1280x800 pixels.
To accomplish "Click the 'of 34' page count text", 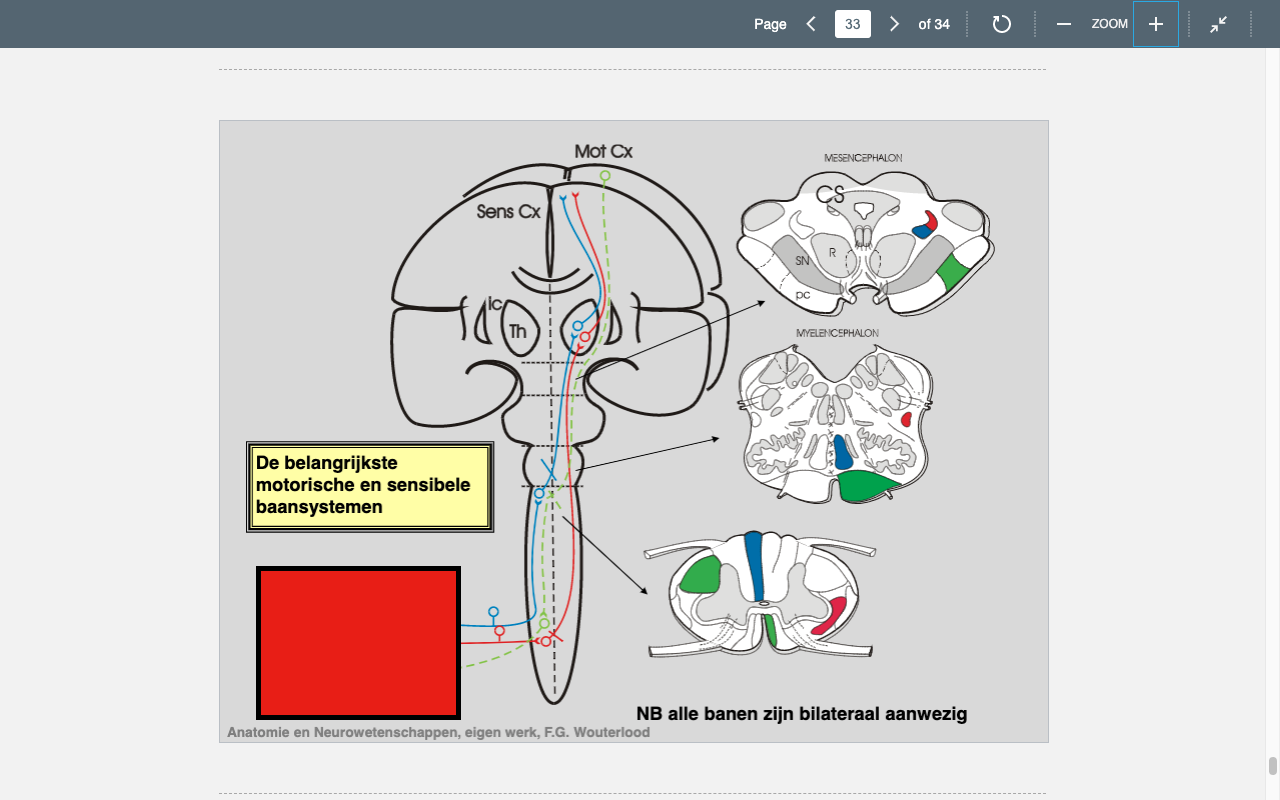I will (934, 24).
